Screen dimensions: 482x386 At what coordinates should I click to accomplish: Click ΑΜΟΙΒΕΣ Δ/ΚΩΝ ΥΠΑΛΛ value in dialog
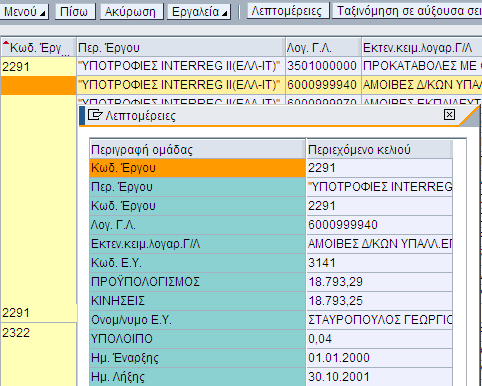click(x=379, y=244)
